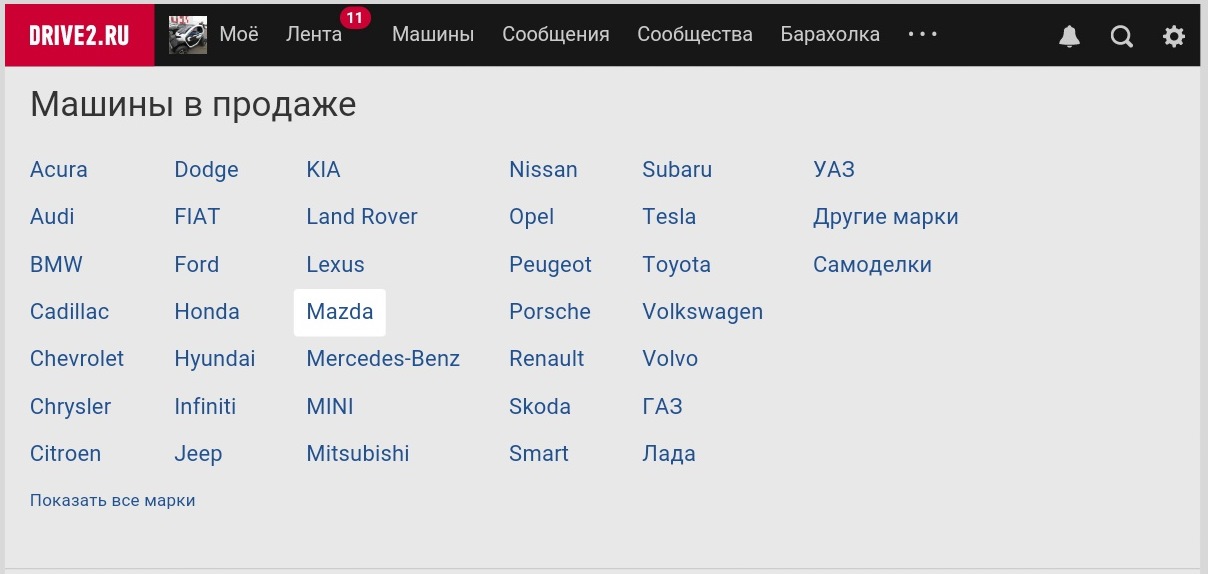
Task: Open Барахолка in the top navigation
Action: (x=829, y=35)
